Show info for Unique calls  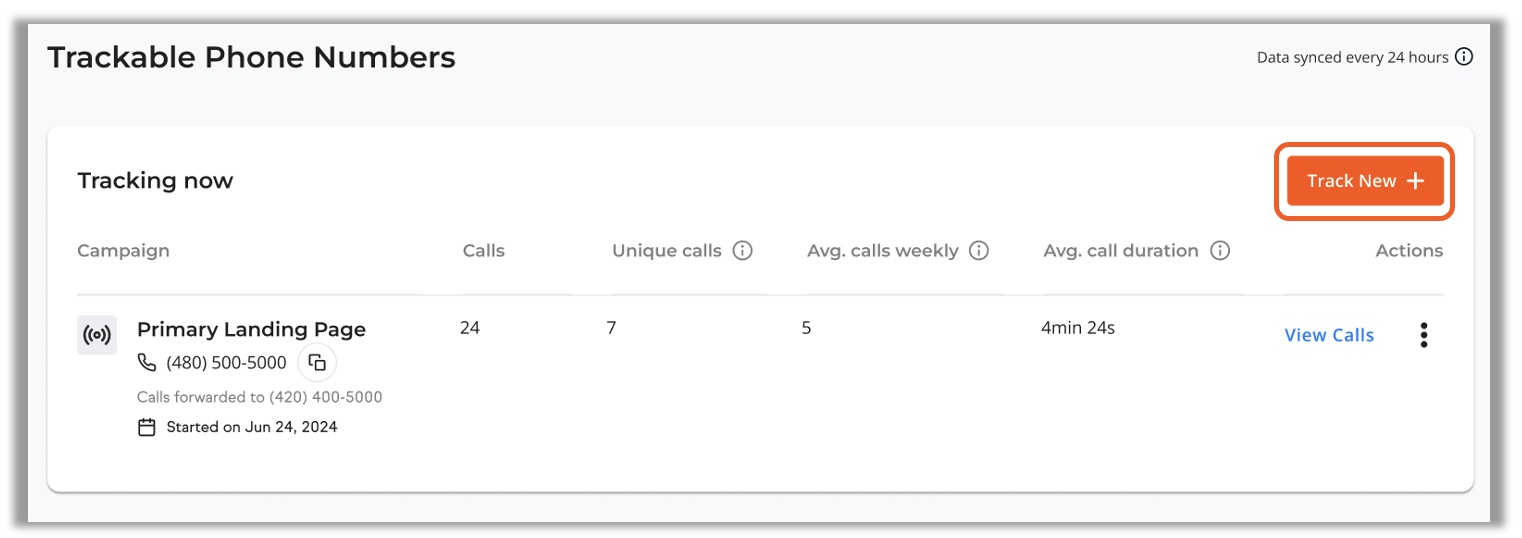coord(742,251)
